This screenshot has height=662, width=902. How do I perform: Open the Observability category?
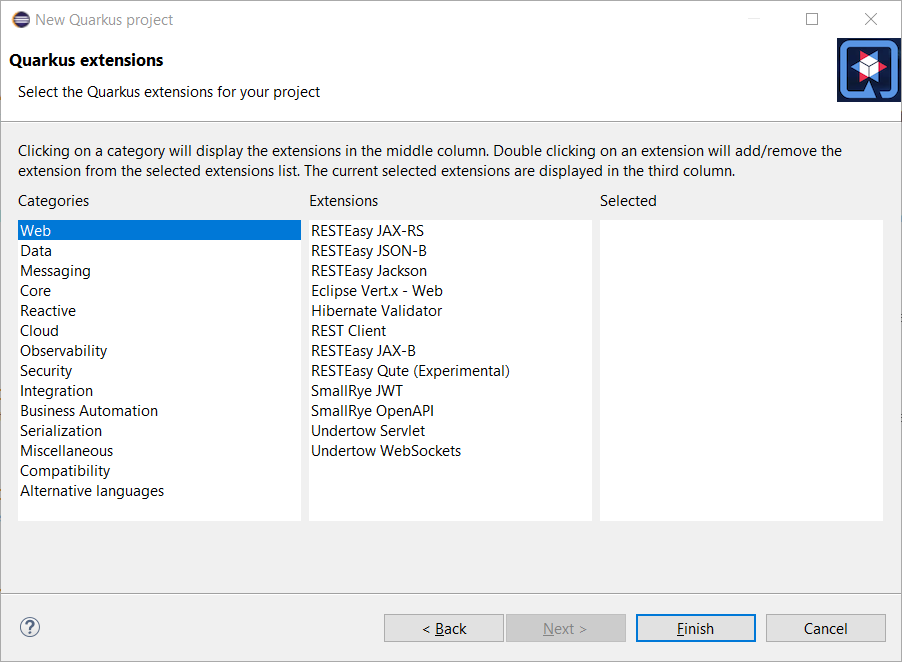(63, 351)
